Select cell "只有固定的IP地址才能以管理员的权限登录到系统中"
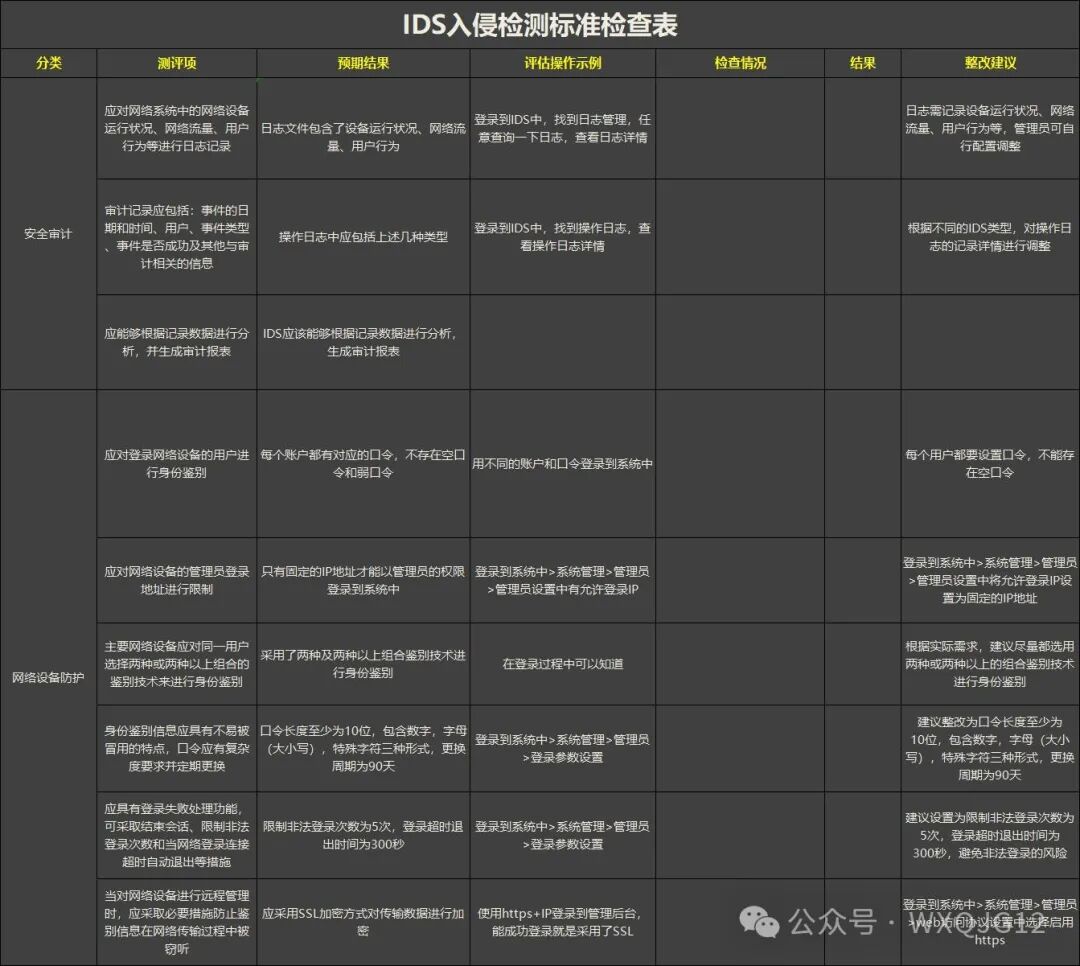 (x=363, y=580)
